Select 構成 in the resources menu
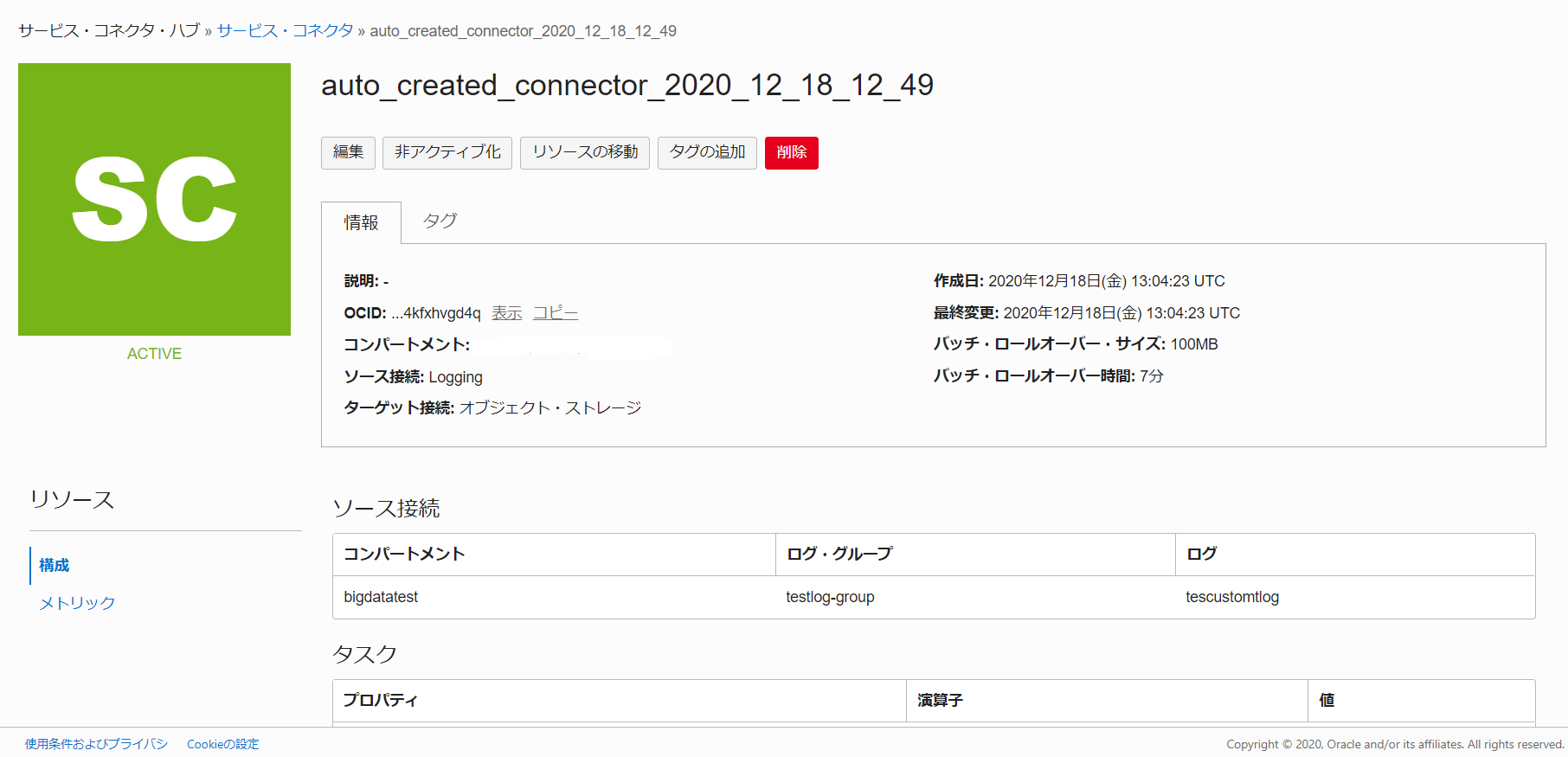The width and height of the screenshot is (1568, 757). 55,565
